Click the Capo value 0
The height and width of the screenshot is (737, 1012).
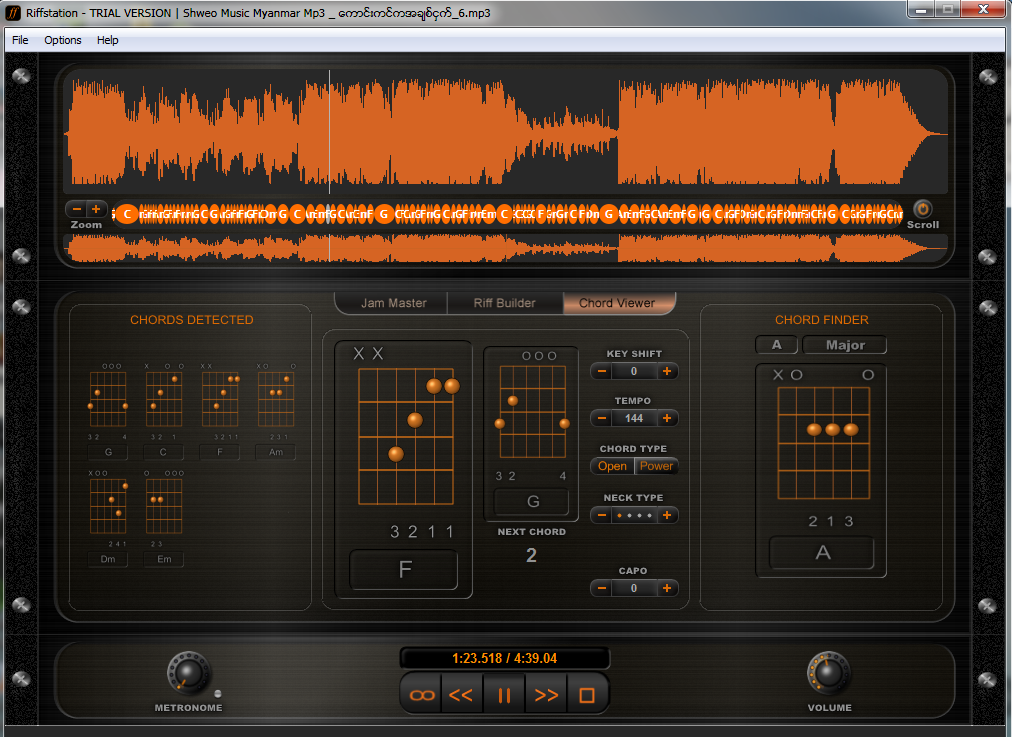(x=634, y=588)
